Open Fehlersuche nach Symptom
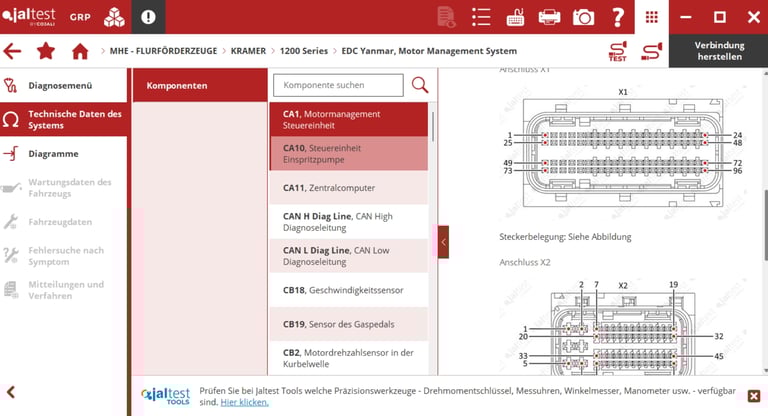 click(x=64, y=256)
